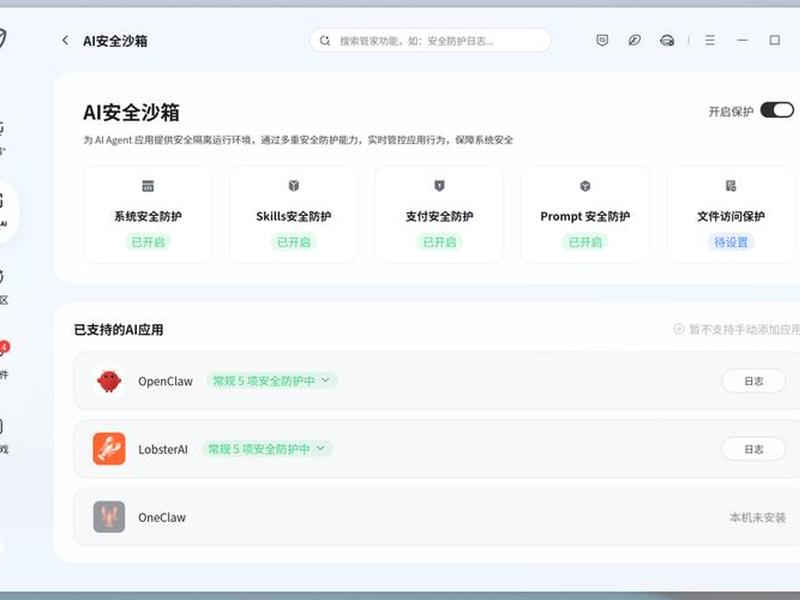Focus the 搜索管家功能 search field
Viewport: 800px width, 600px height.
coord(431,40)
